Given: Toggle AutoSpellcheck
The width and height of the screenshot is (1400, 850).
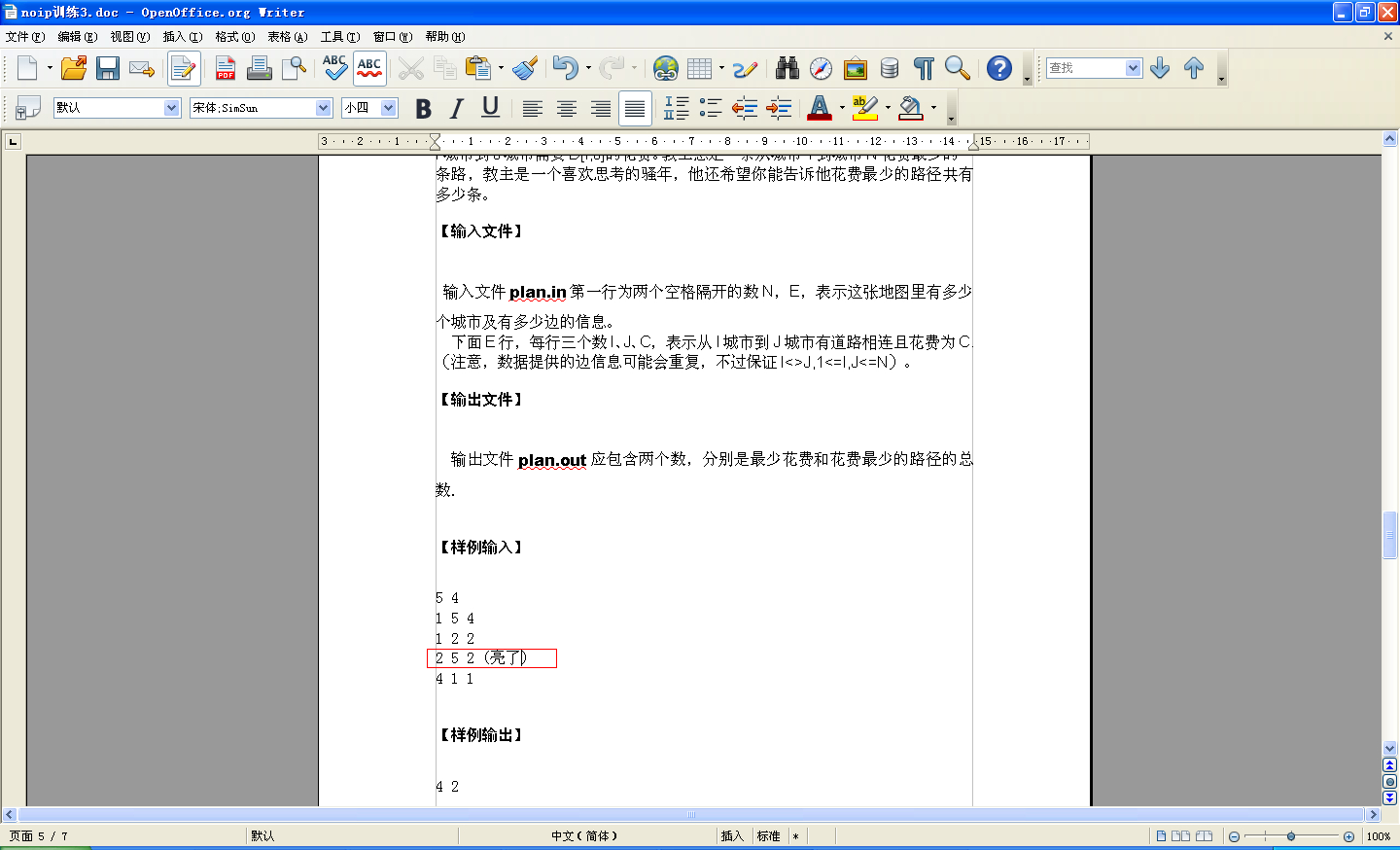Looking at the screenshot, I should pos(369,68).
